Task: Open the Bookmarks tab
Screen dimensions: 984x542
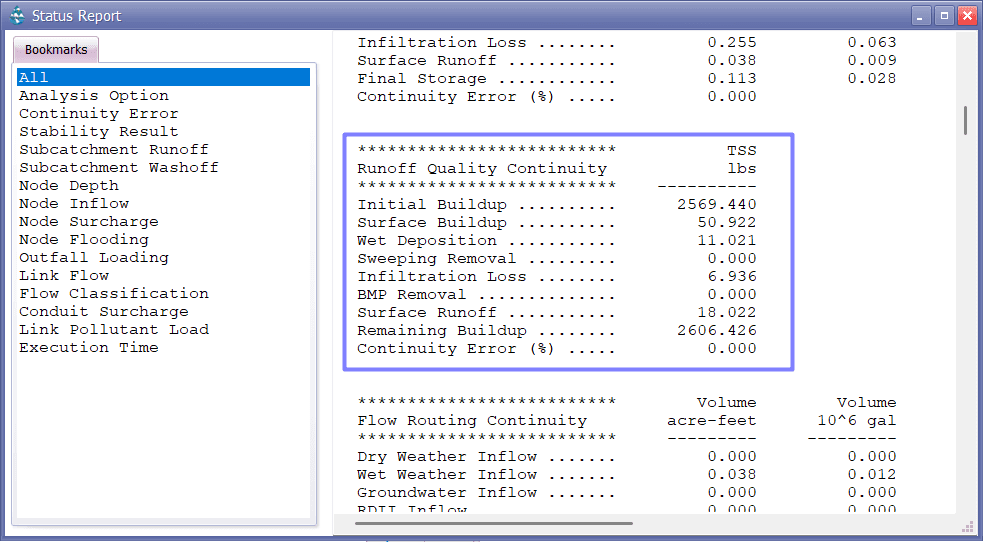Action: (x=56, y=50)
